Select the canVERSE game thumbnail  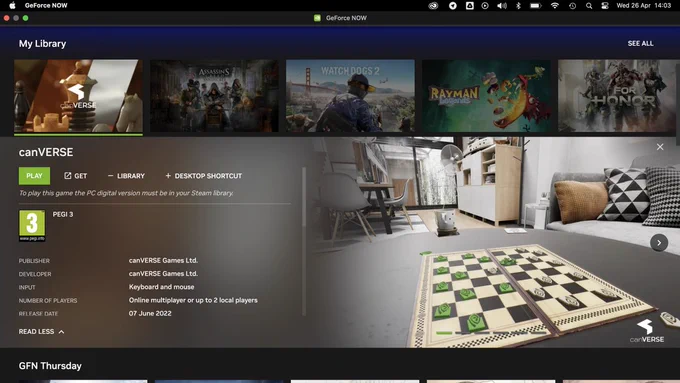pos(78,96)
